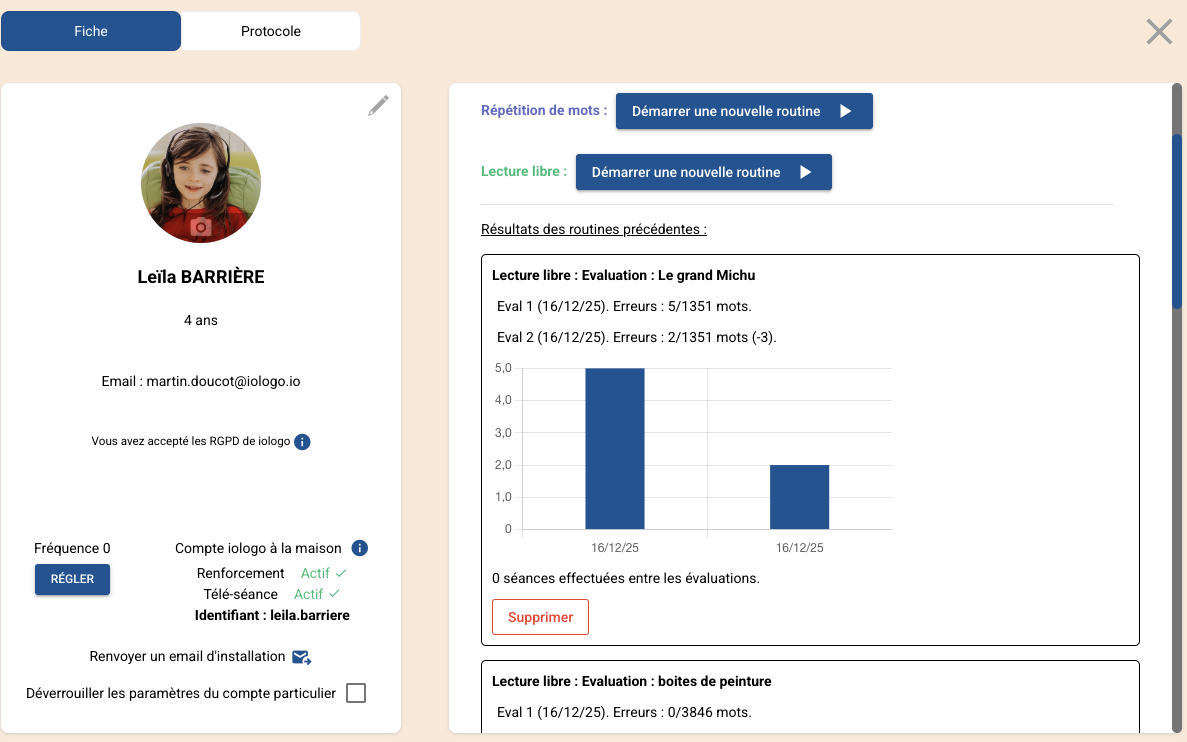Click the camera icon on profile photo
This screenshot has height=742, width=1187.
coord(201,227)
